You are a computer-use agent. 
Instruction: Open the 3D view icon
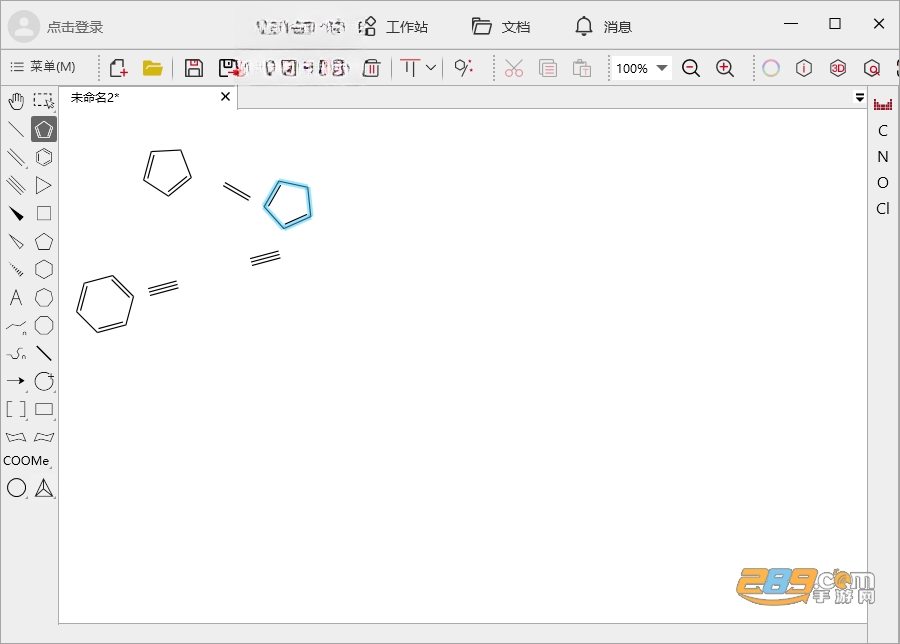(x=837, y=68)
